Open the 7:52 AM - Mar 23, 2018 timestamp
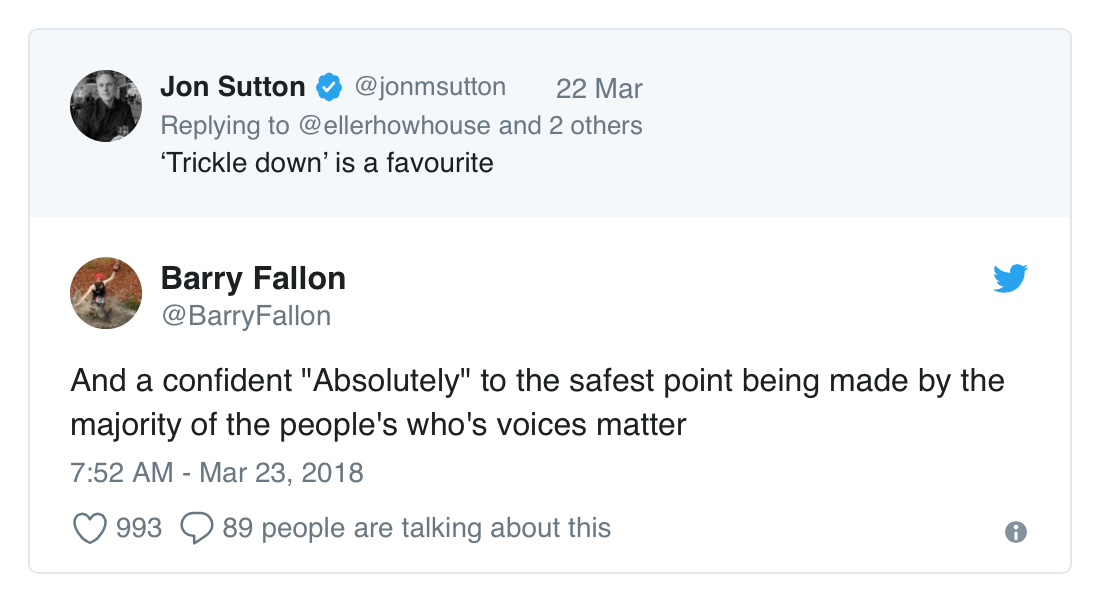1100x598 pixels. (217, 472)
